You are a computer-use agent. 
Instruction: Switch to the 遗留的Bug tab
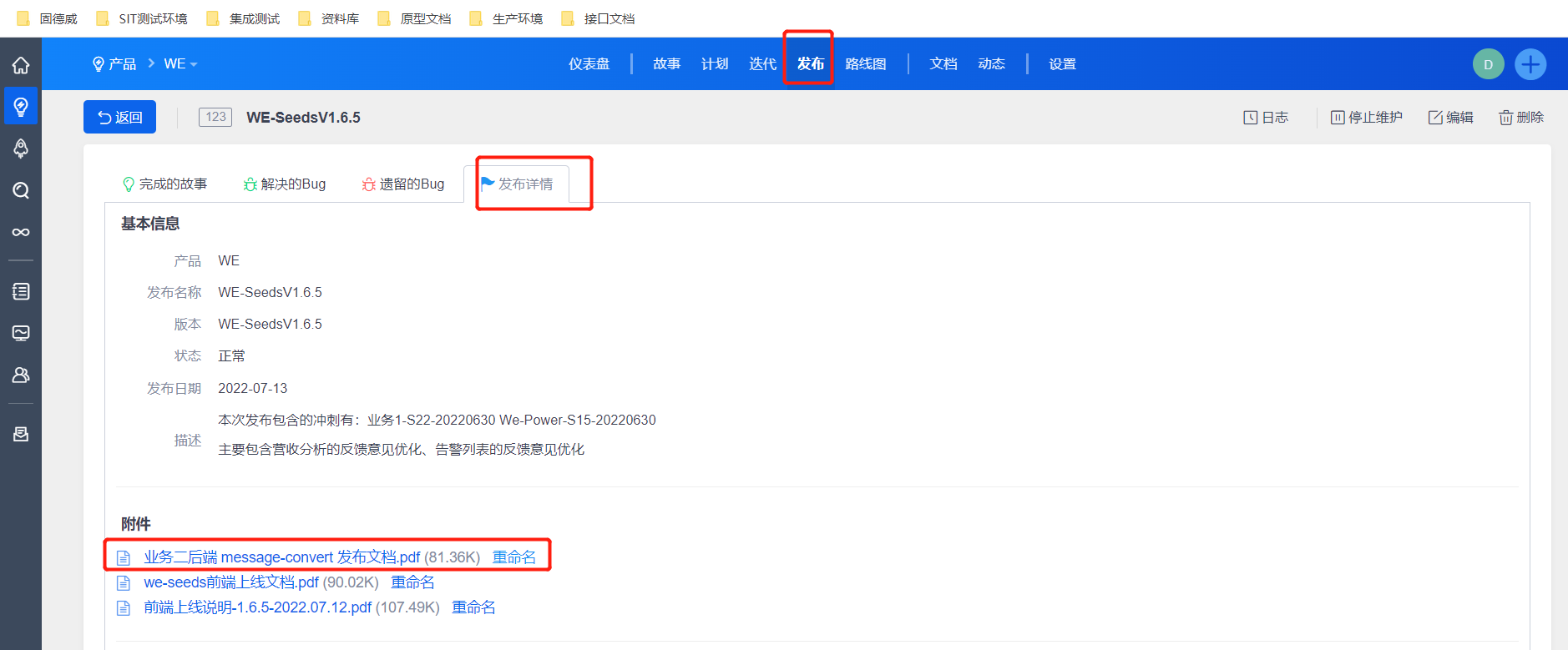tap(403, 184)
